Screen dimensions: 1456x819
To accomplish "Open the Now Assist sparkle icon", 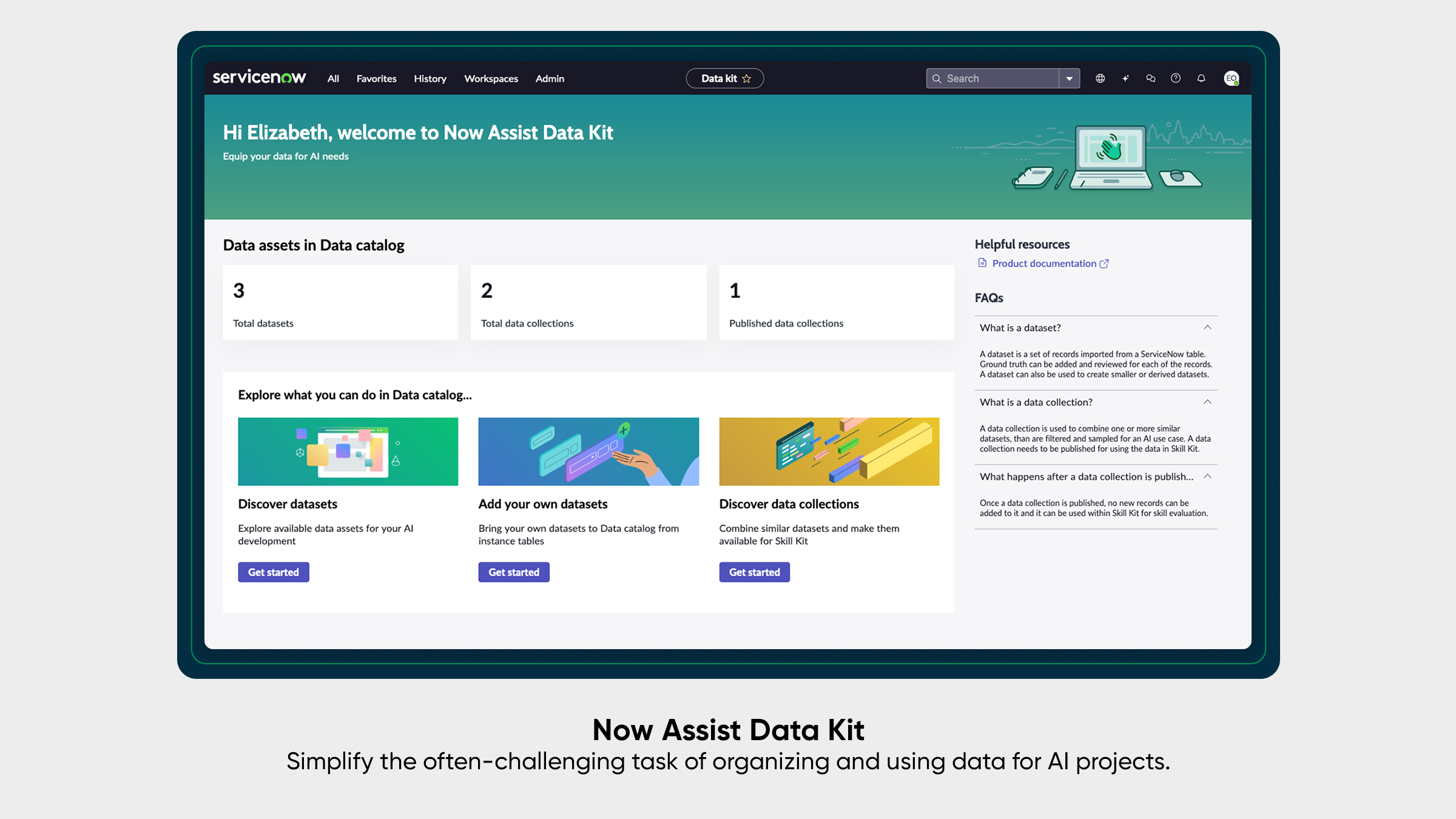I will point(1125,78).
